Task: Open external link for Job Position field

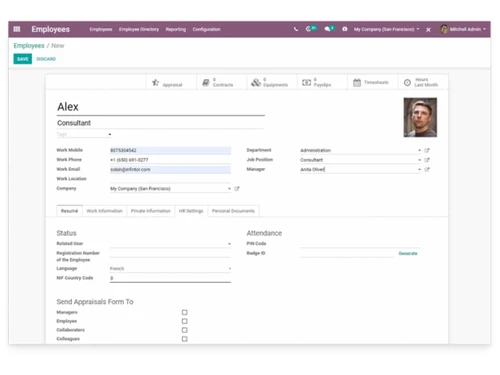Action: coord(427,160)
